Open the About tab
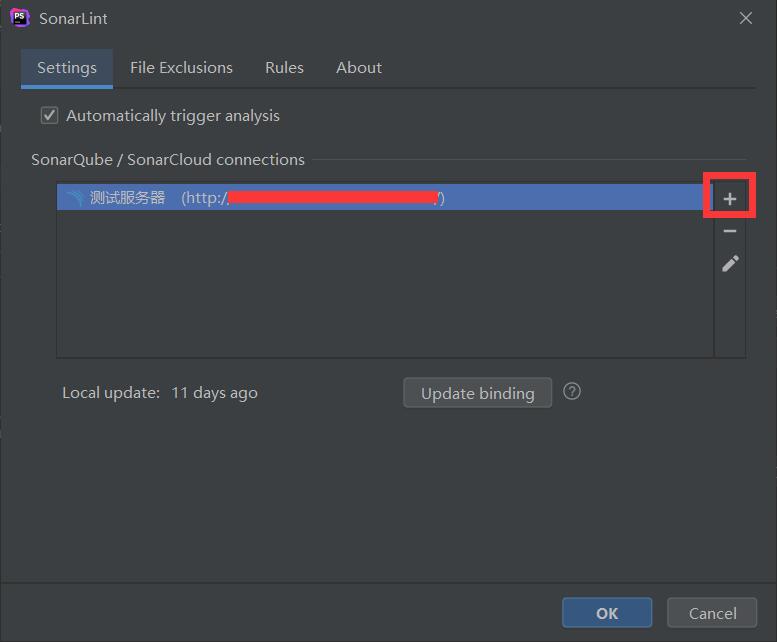Image resolution: width=777 pixels, height=642 pixels. point(359,68)
